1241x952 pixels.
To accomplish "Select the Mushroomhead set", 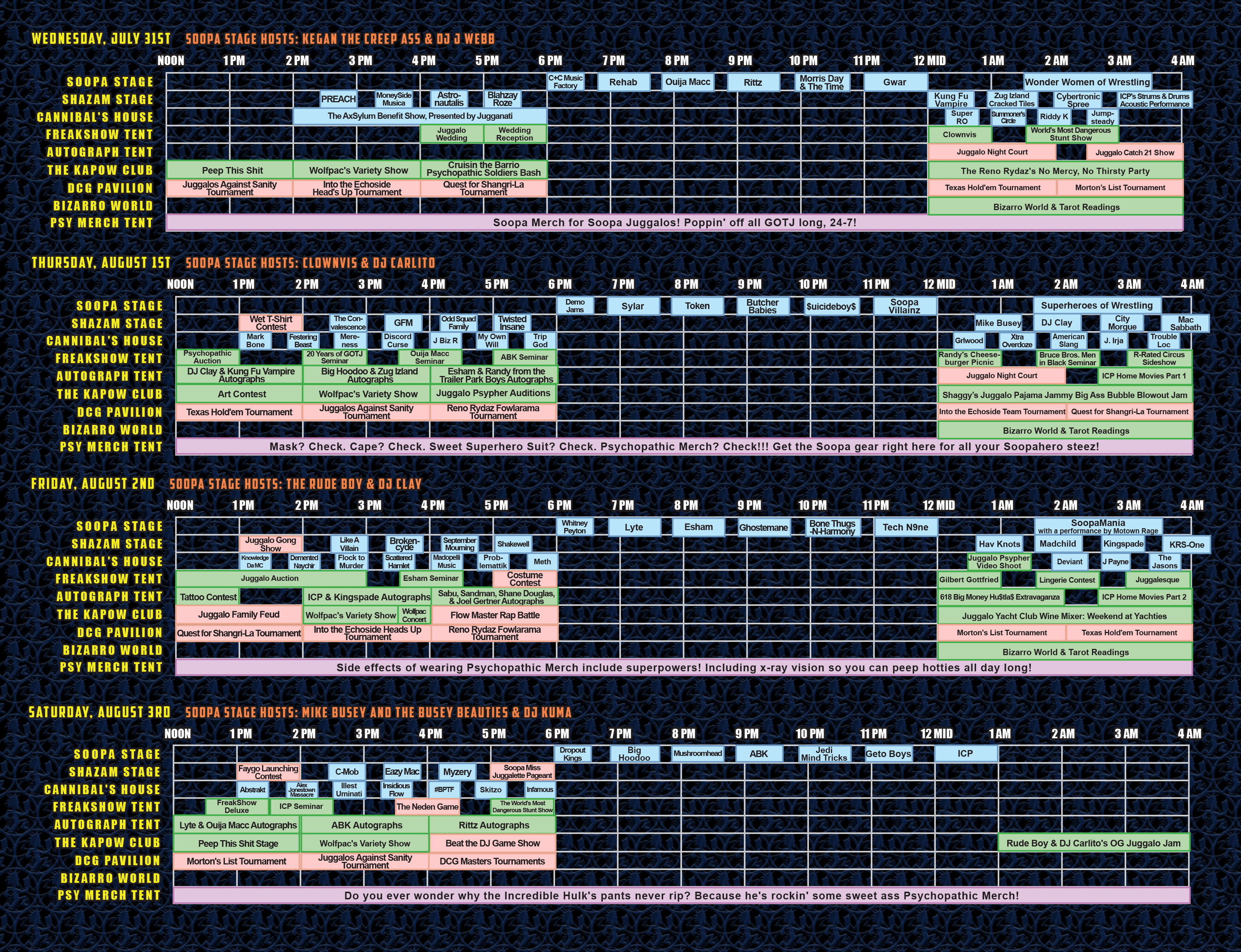I will [x=698, y=754].
